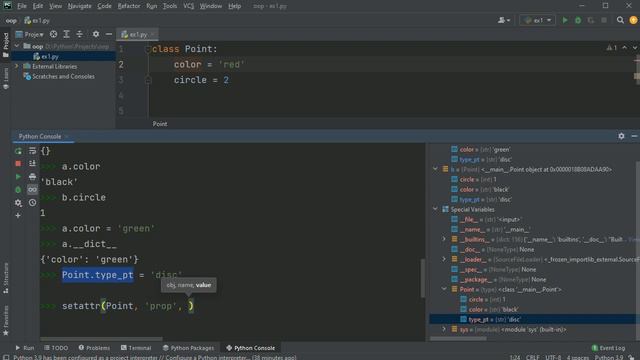
Task: Open console history clock icon
Action: (32, 203)
